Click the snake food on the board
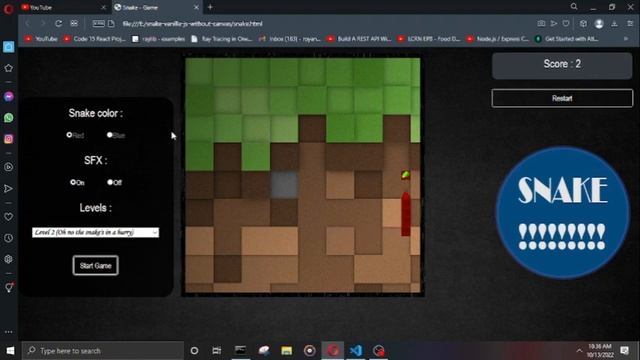 point(405,175)
